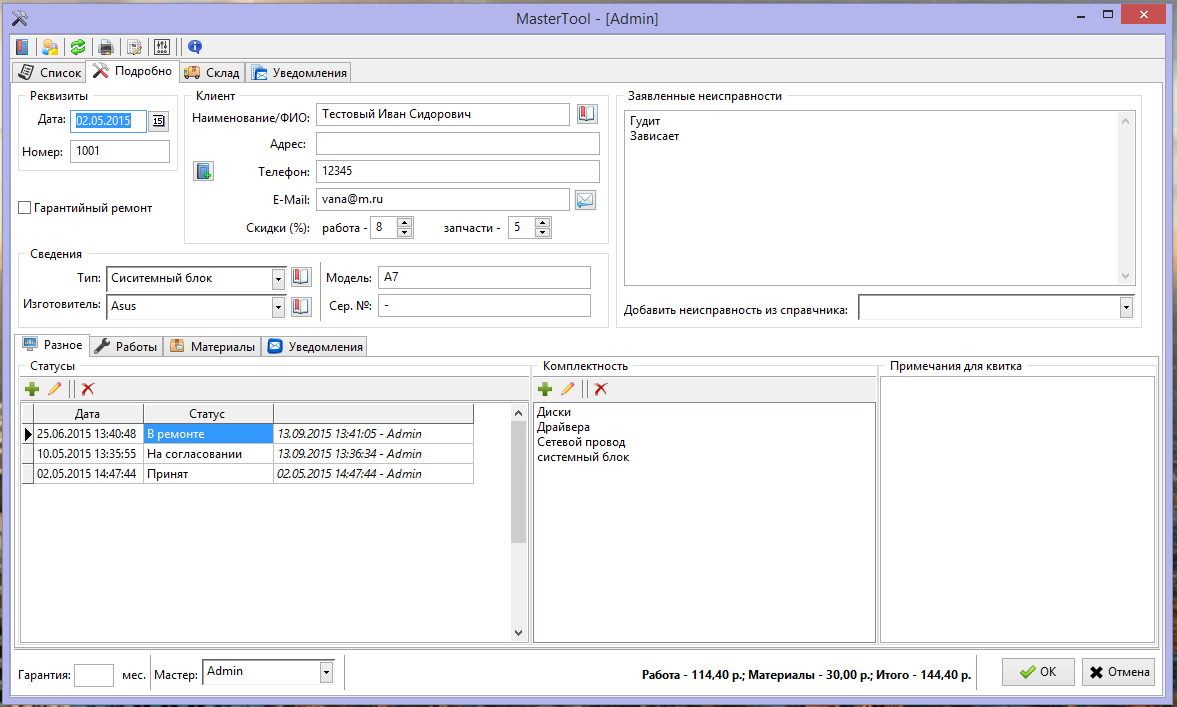The width and height of the screenshot is (1177, 707).
Task: Open the Мастер dropdown
Action: point(327,672)
